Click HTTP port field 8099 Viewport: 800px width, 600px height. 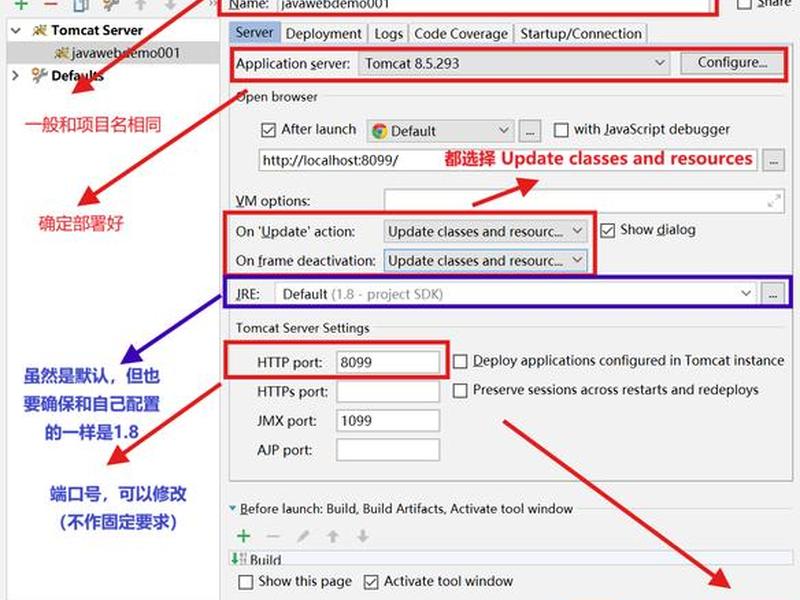(388, 362)
